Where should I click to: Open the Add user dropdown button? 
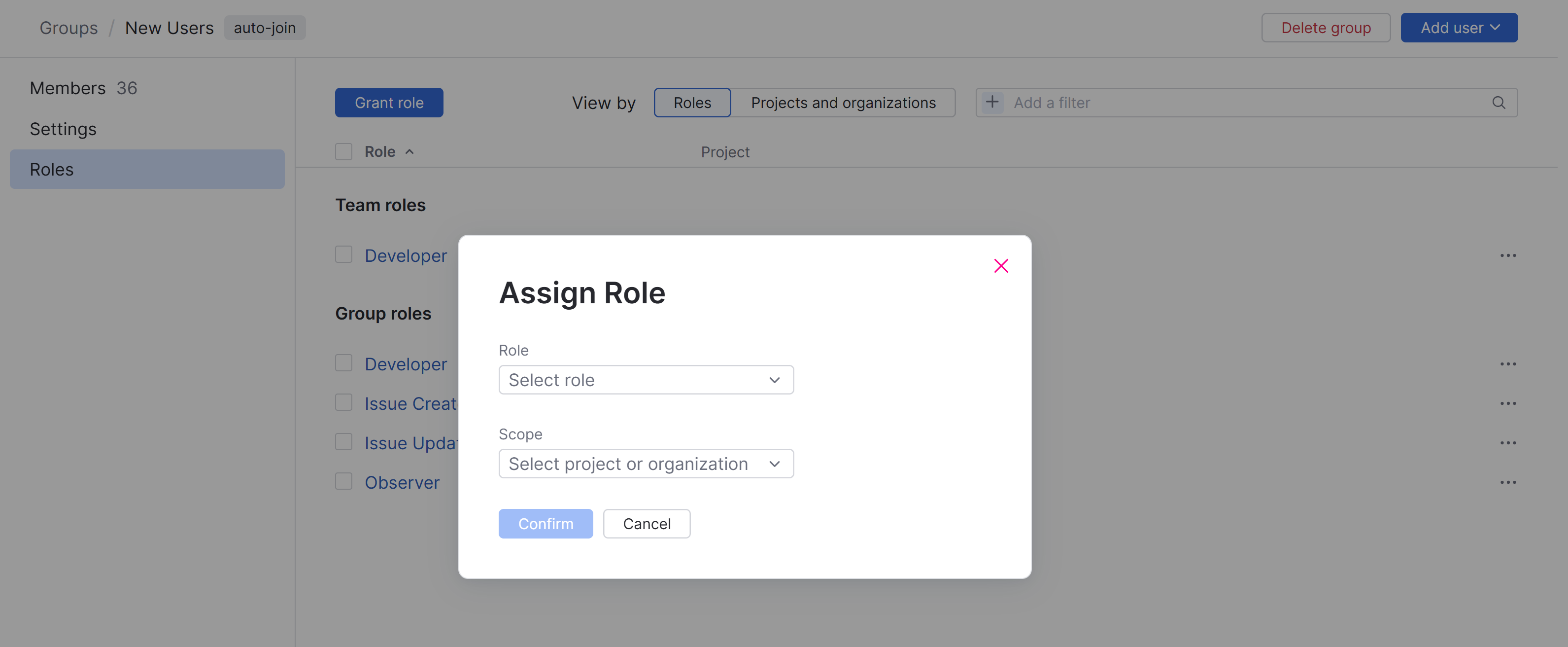click(1459, 28)
